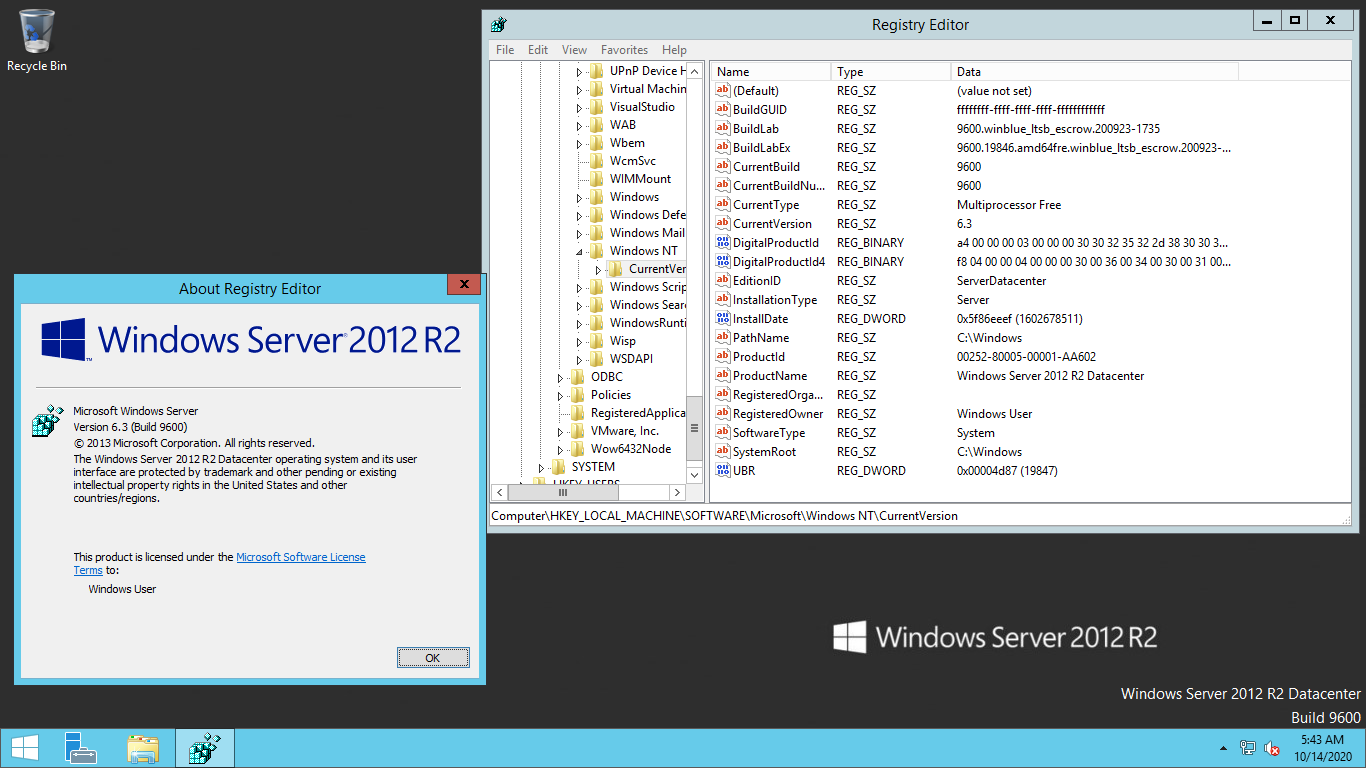Viewport: 1366px width, 768px height.
Task: Select the UBR DWORD value icon
Action: (723, 470)
